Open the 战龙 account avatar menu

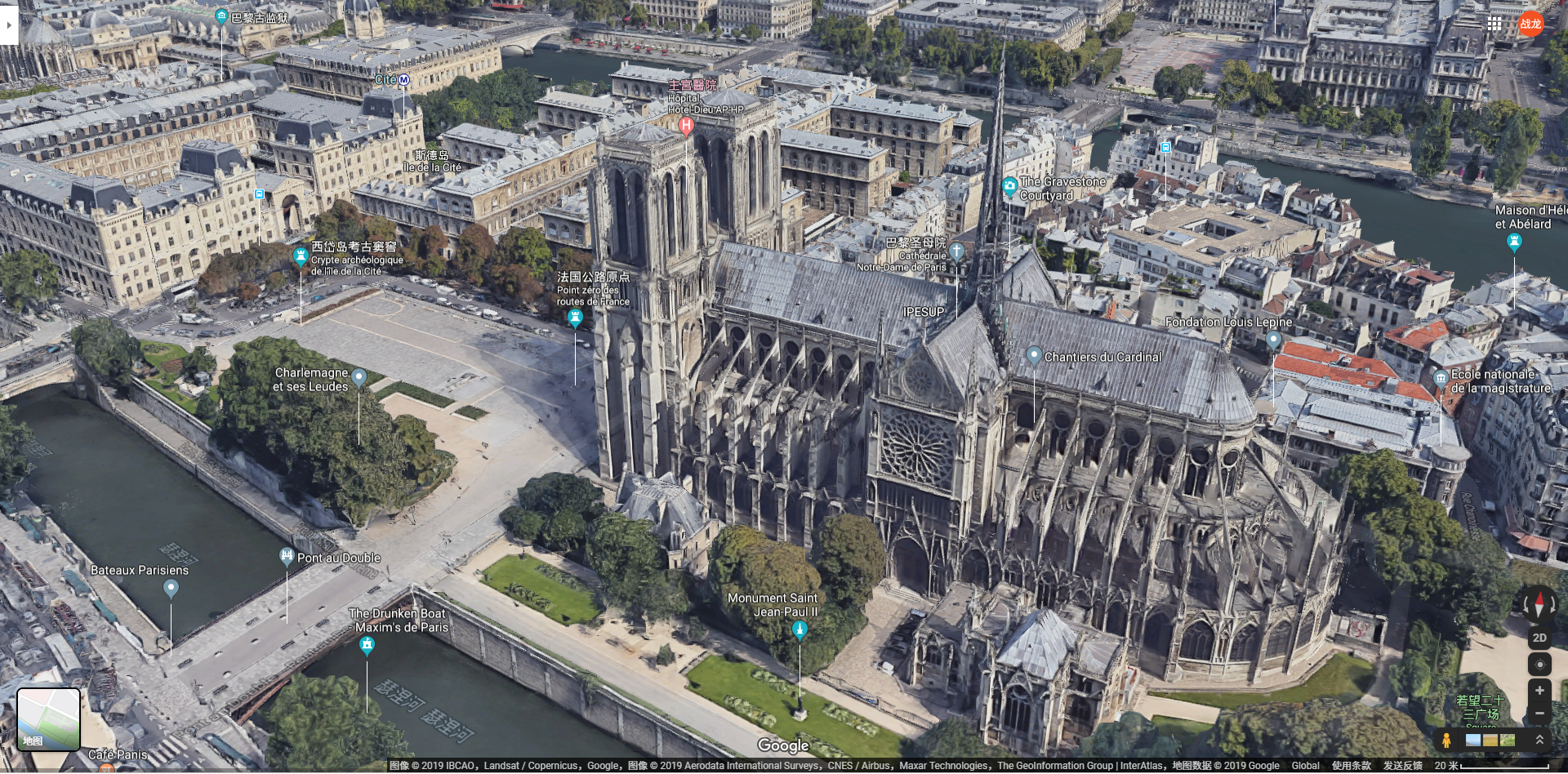[x=1530, y=24]
